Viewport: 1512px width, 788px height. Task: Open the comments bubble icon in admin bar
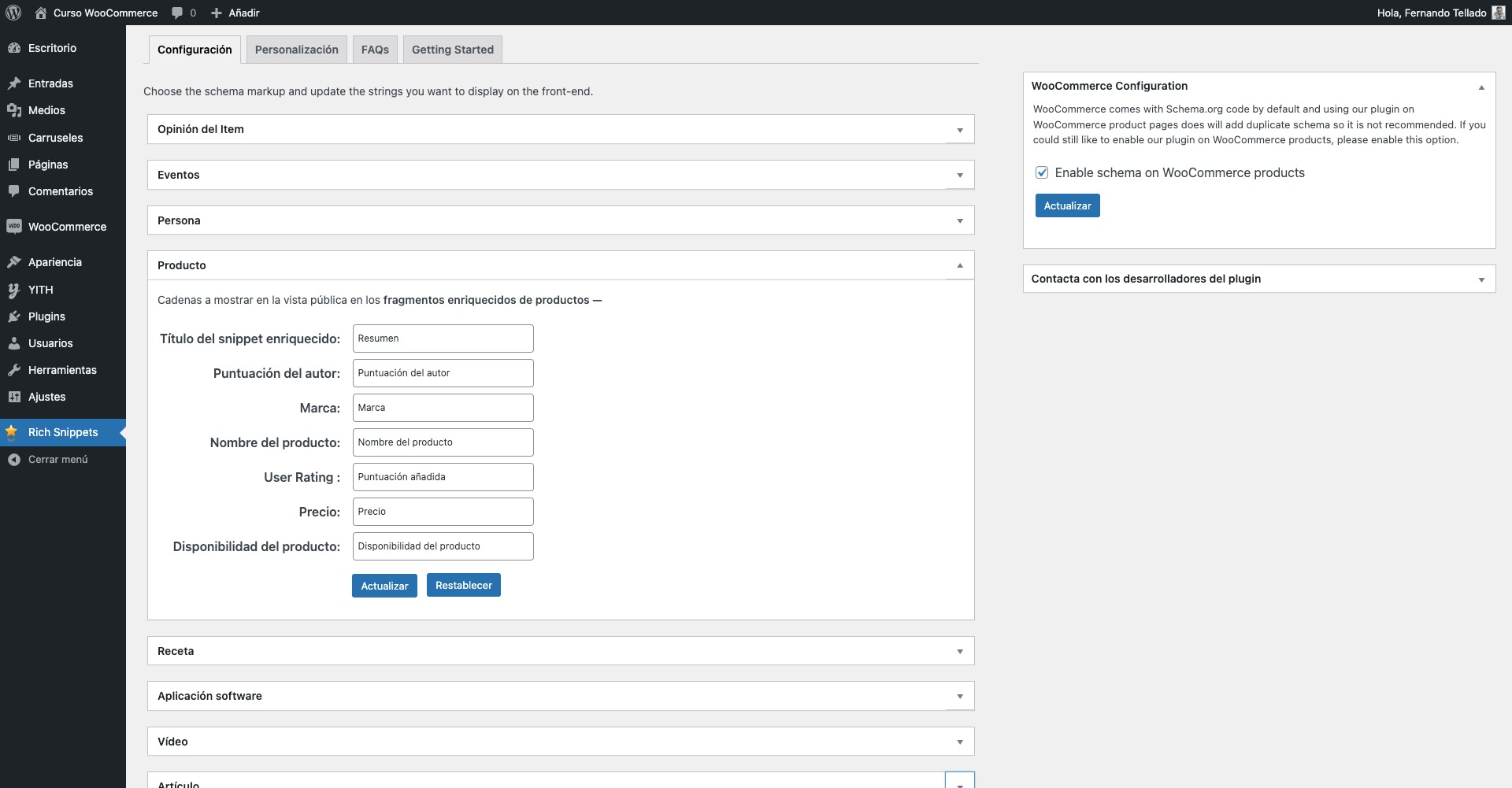tap(177, 13)
